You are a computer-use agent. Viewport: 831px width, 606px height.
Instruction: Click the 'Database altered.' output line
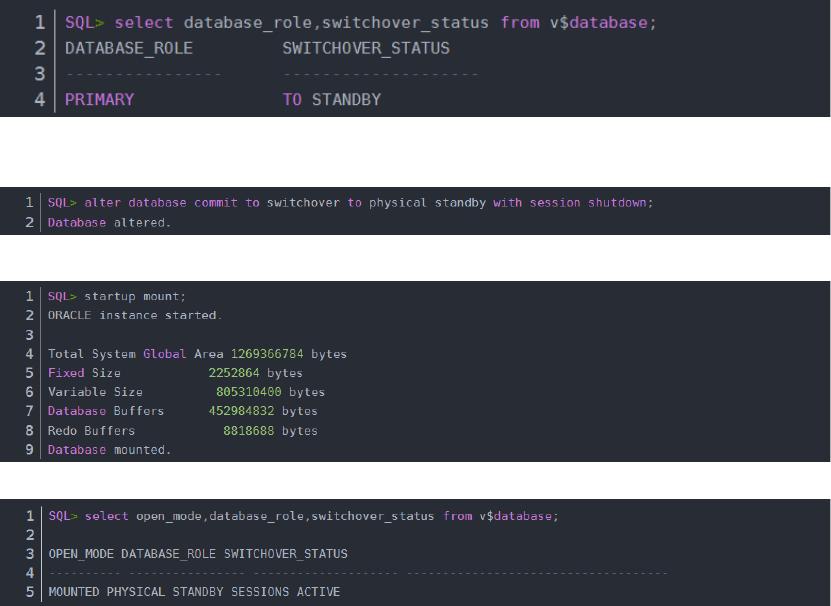[x=109, y=222]
